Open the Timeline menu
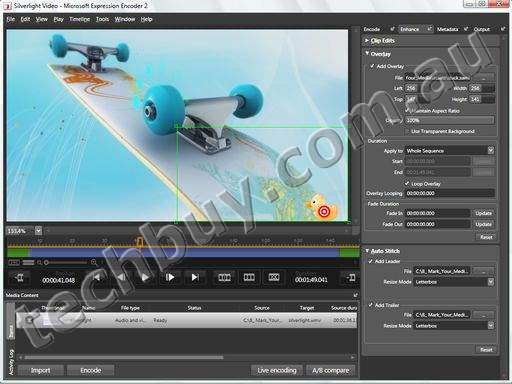 (x=79, y=19)
